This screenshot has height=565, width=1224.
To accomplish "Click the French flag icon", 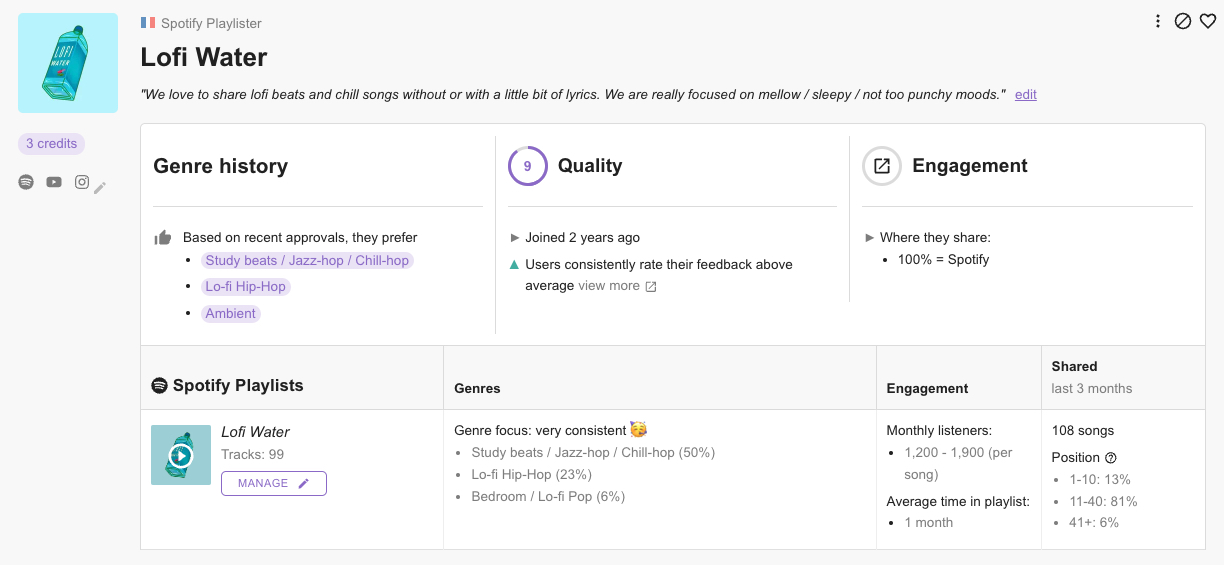I will [x=148, y=22].
